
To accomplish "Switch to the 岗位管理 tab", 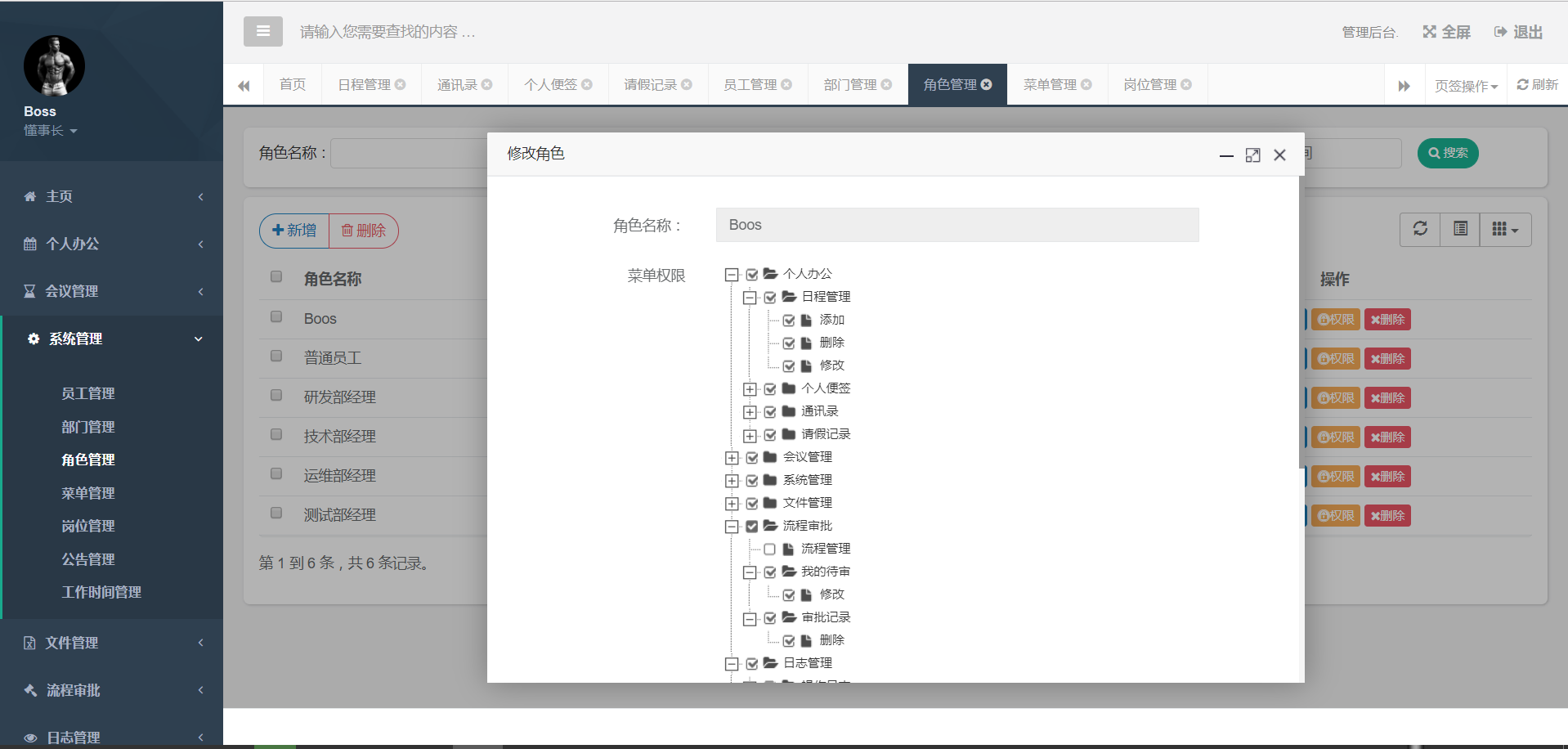I will tap(1149, 84).
